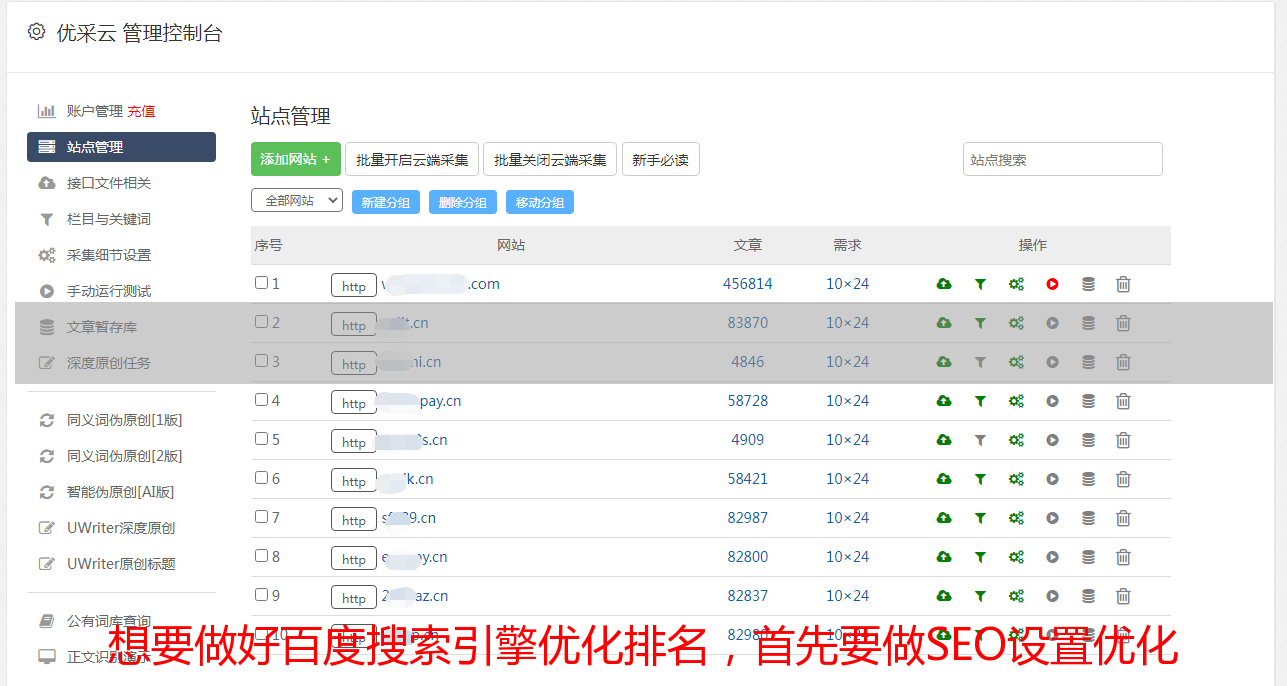Click the gears icon in the 82987 row
Viewport: 1287px width, 686px height.
click(1016, 518)
